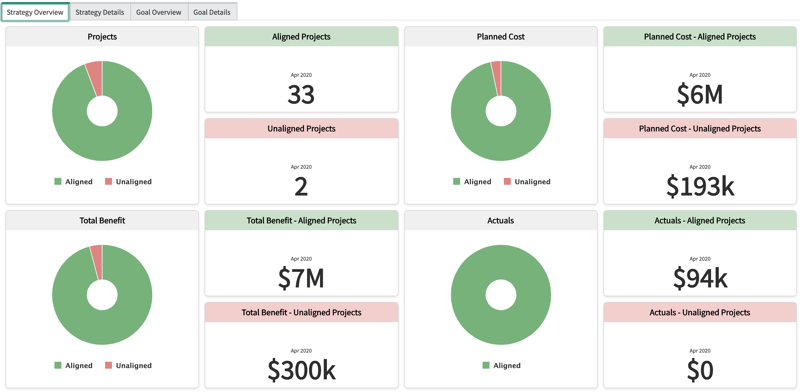Toggle Unaligned legend swatch in Planned Cost chart
The image size is (800, 392).
pyautogui.click(x=507, y=182)
